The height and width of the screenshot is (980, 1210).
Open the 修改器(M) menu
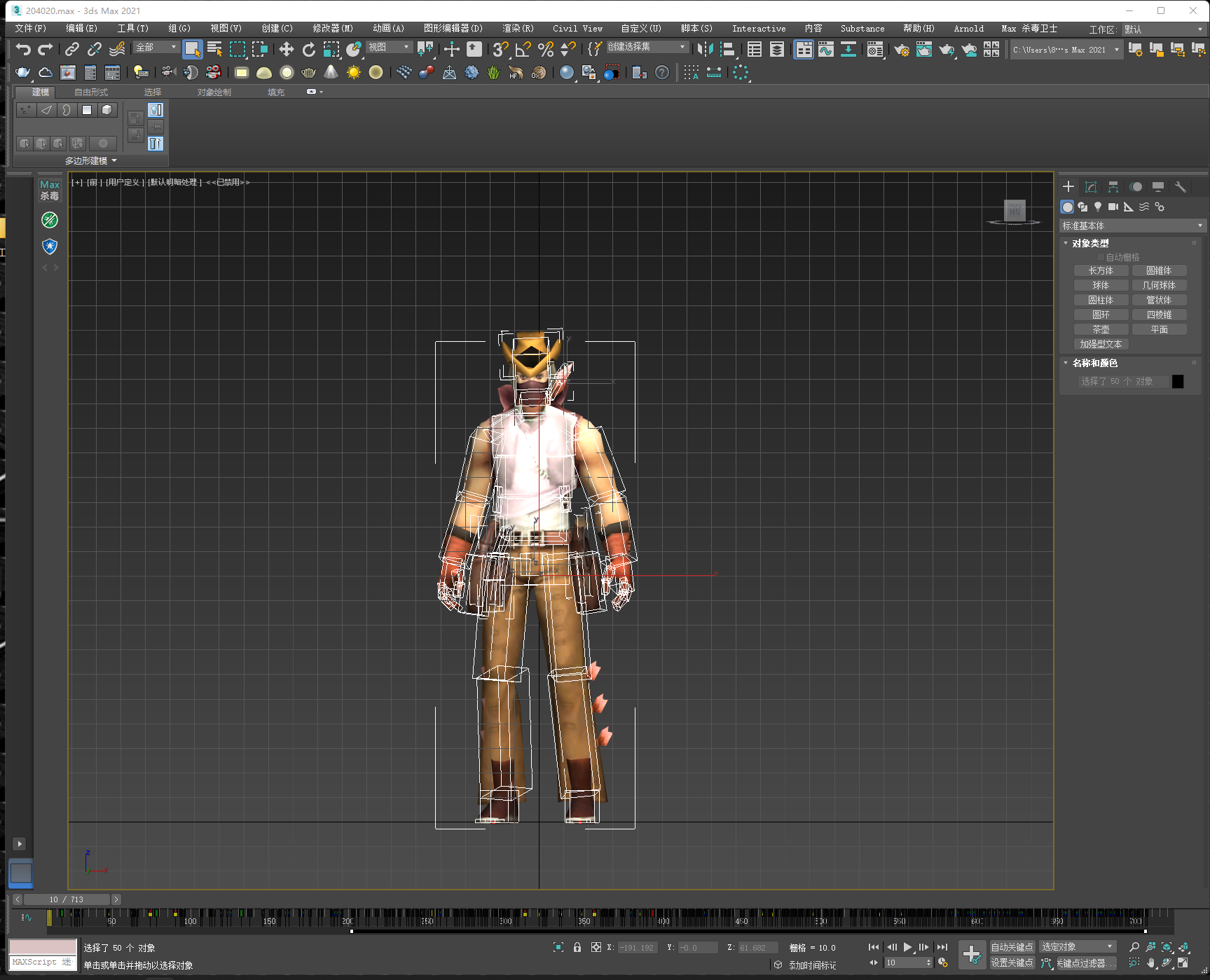333,29
